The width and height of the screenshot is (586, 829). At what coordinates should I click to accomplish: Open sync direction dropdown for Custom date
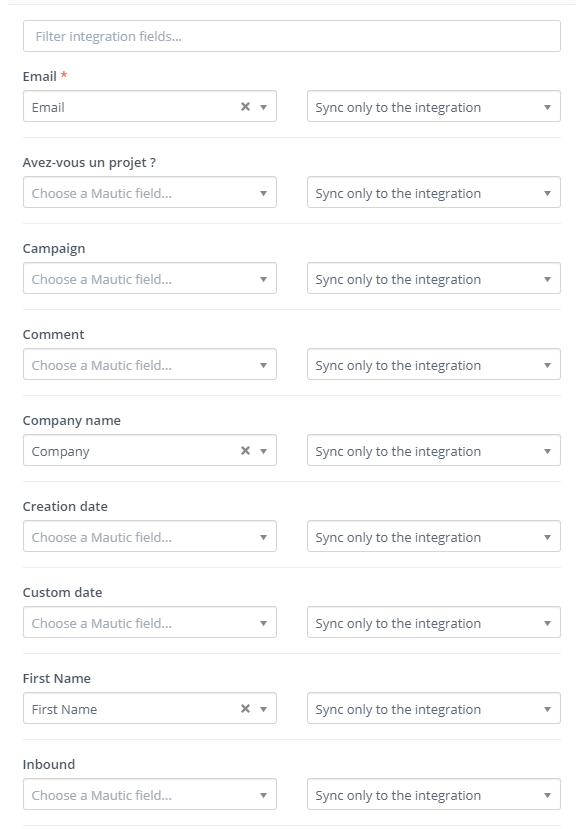[434, 623]
